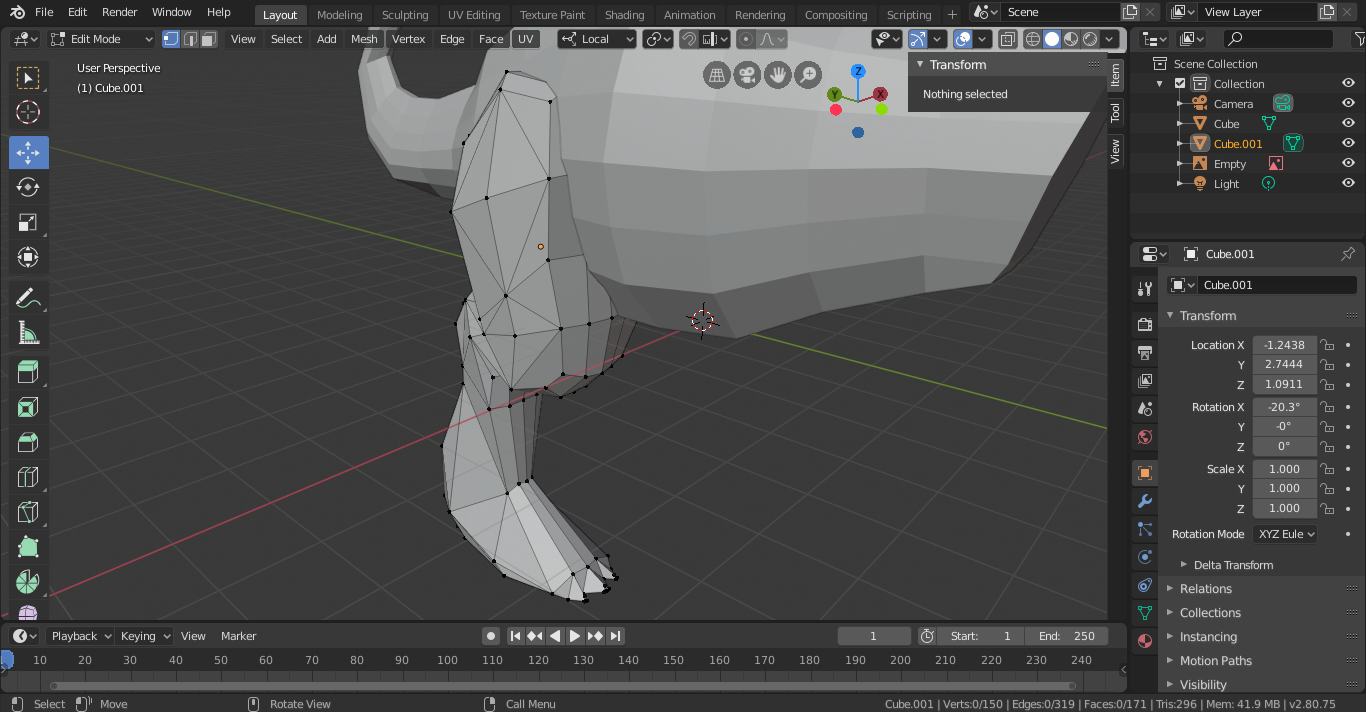
Task: Open the Modifiers wrench properties tab
Action: 1145,501
